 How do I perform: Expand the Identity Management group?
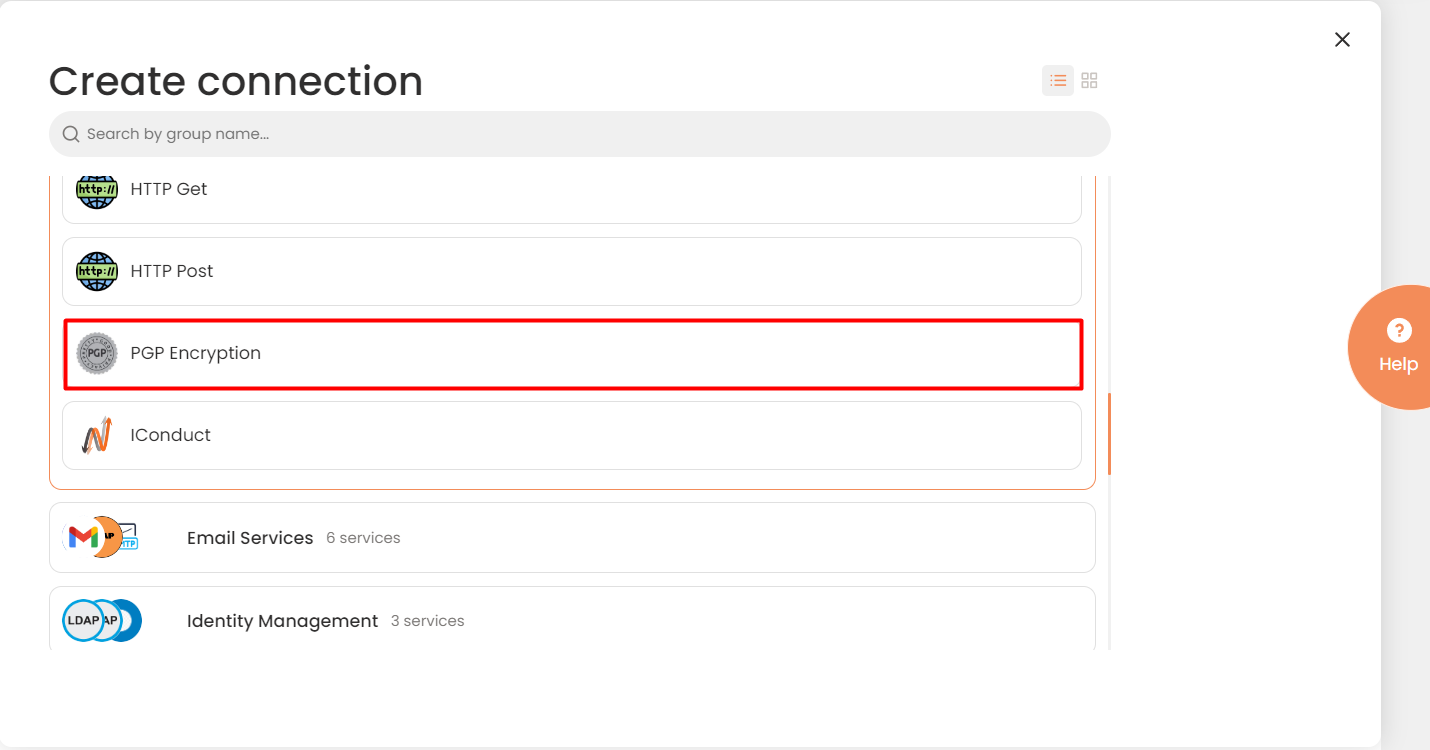572,619
